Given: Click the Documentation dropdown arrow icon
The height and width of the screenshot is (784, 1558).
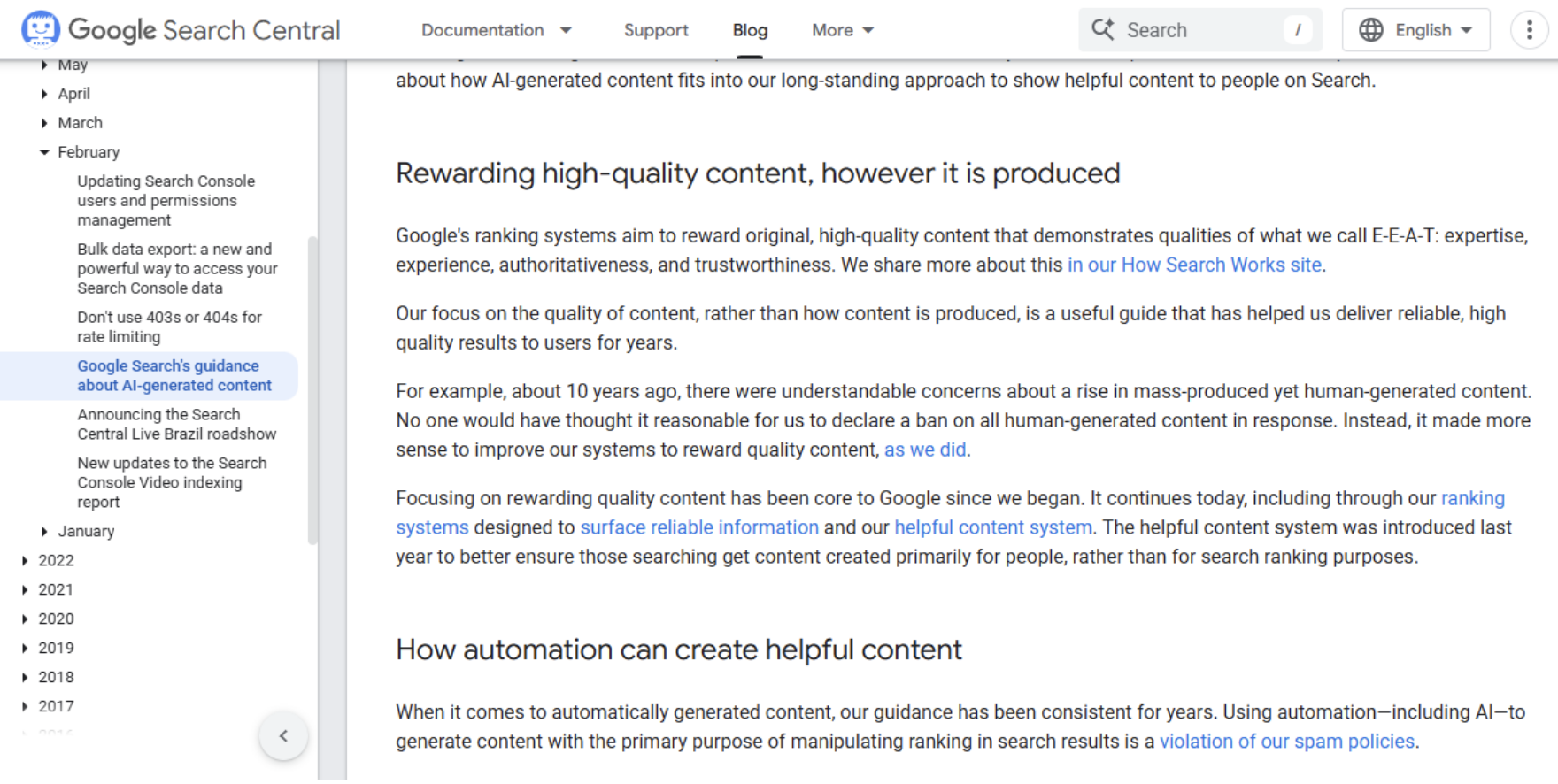Looking at the screenshot, I should (x=564, y=30).
